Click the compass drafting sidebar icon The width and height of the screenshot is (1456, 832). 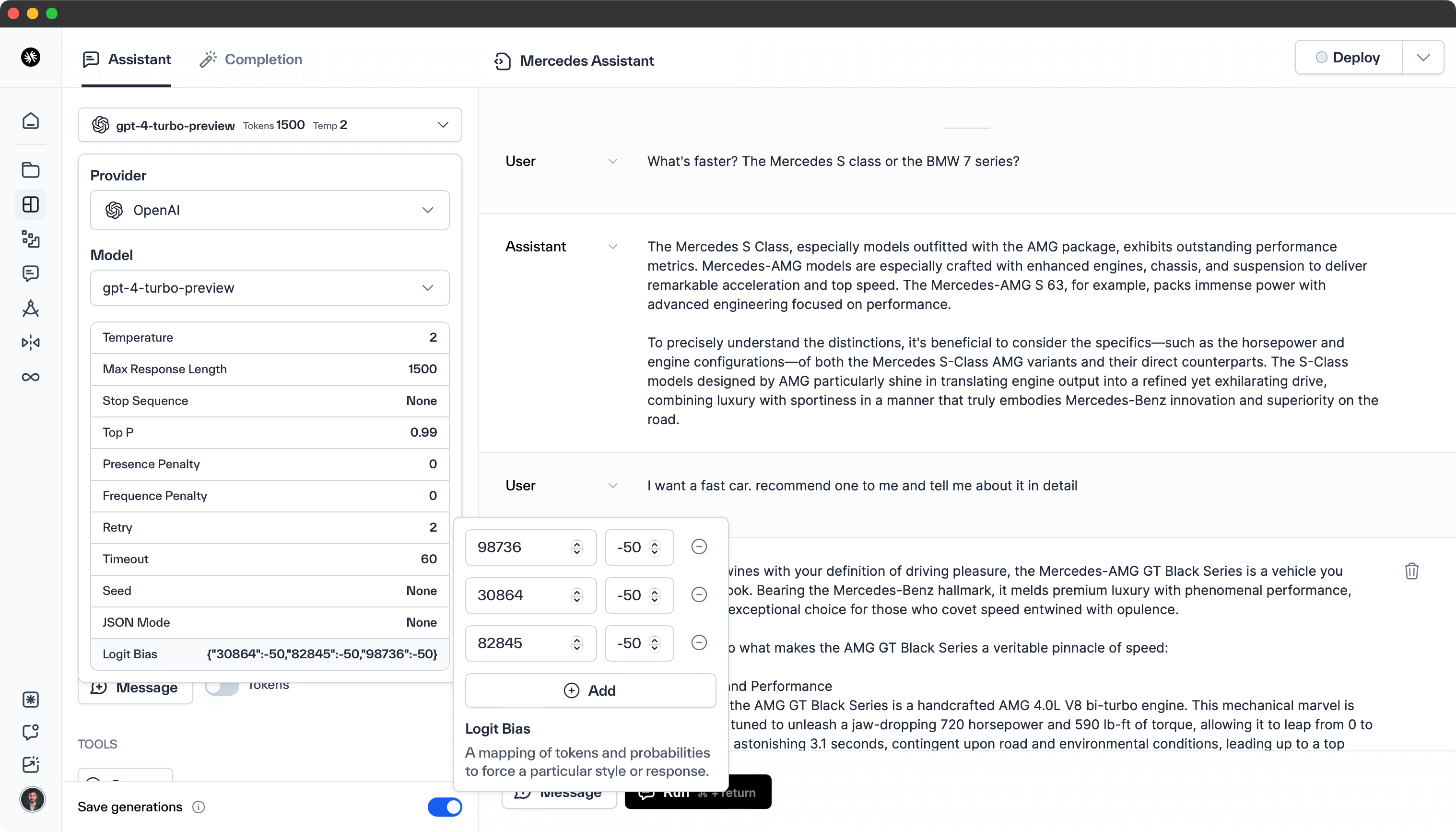[31, 309]
